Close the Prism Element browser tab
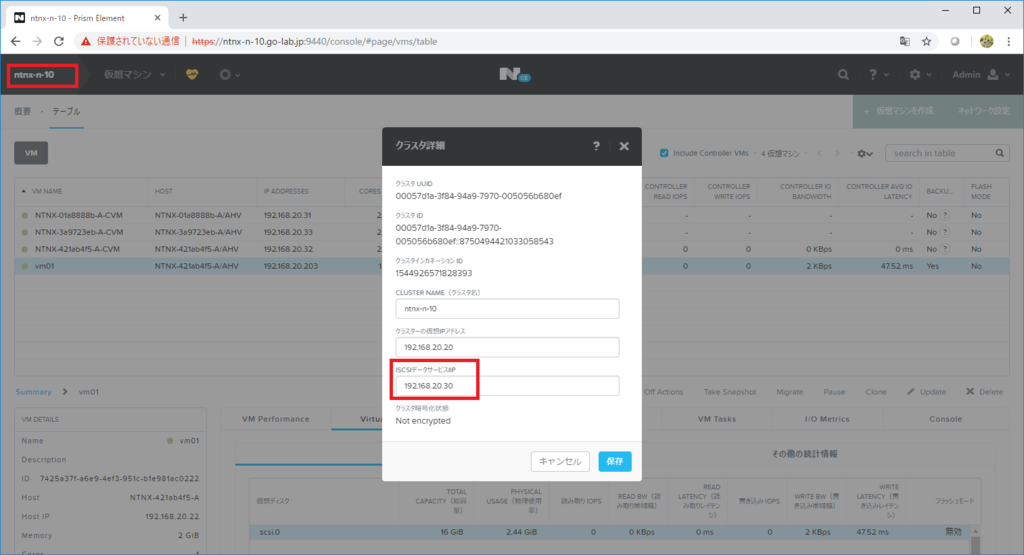 pyautogui.click(x=157, y=18)
